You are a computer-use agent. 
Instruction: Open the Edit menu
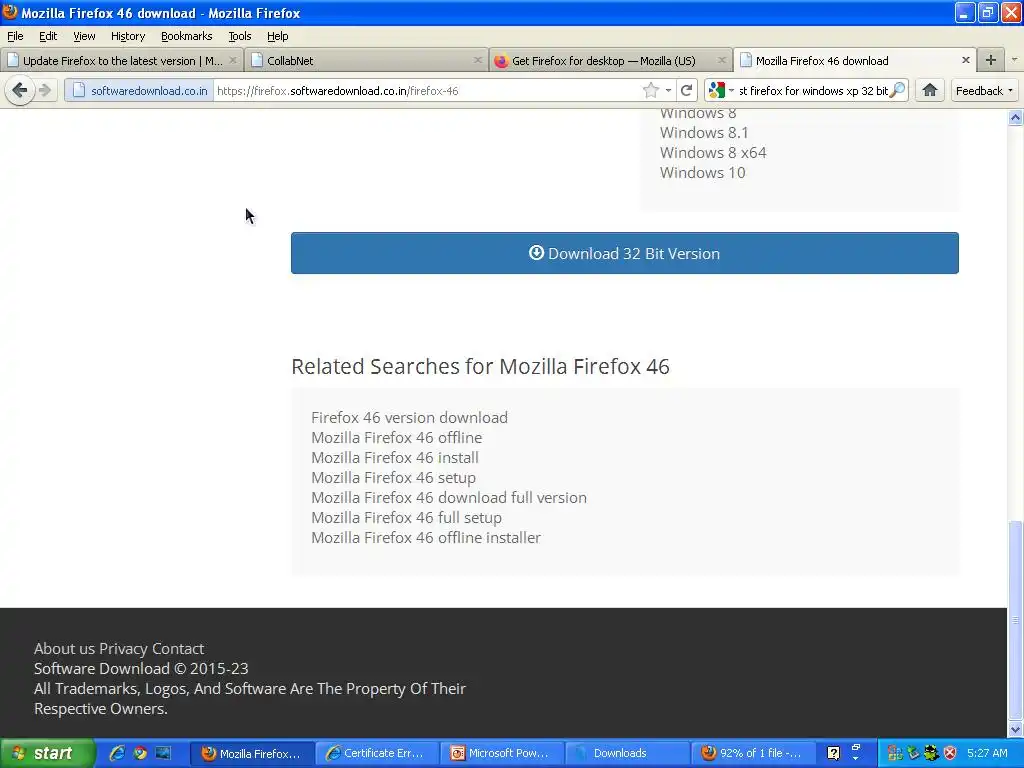48,36
